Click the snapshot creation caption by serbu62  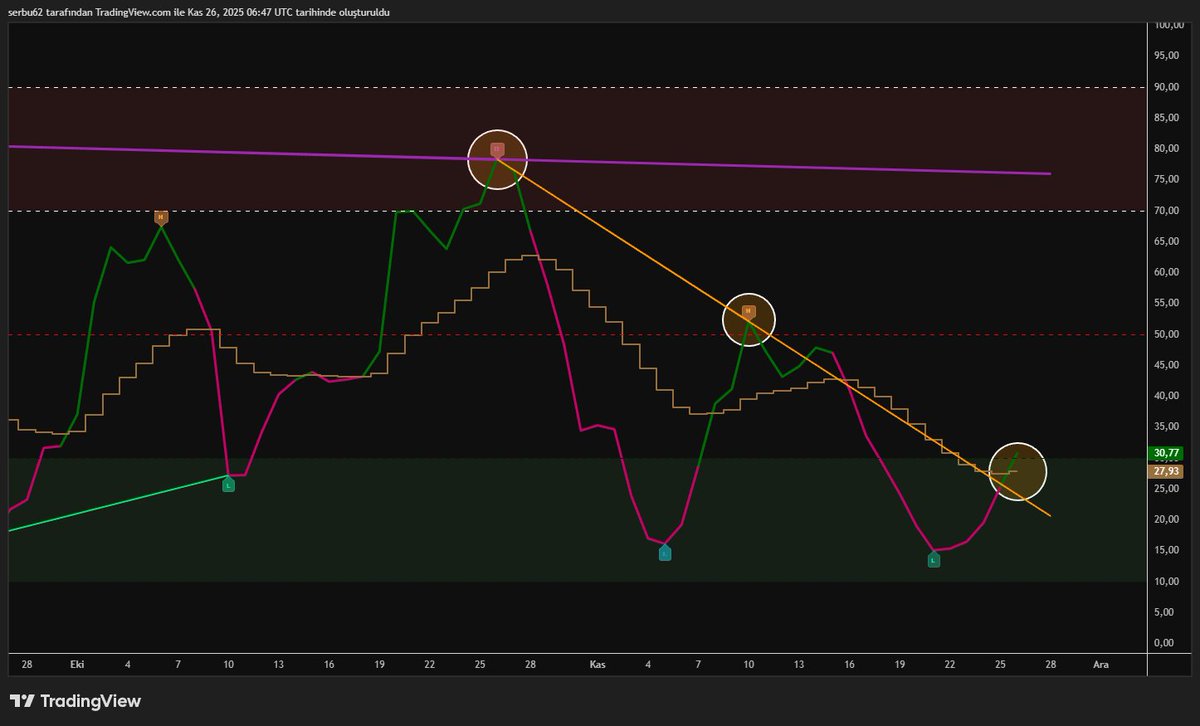(199, 12)
